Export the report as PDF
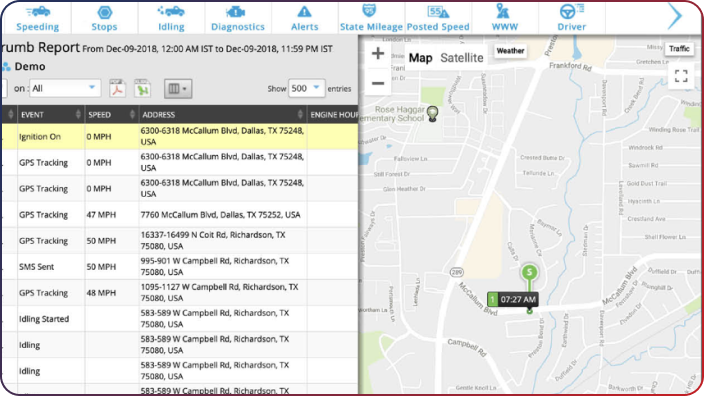 (x=117, y=88)
